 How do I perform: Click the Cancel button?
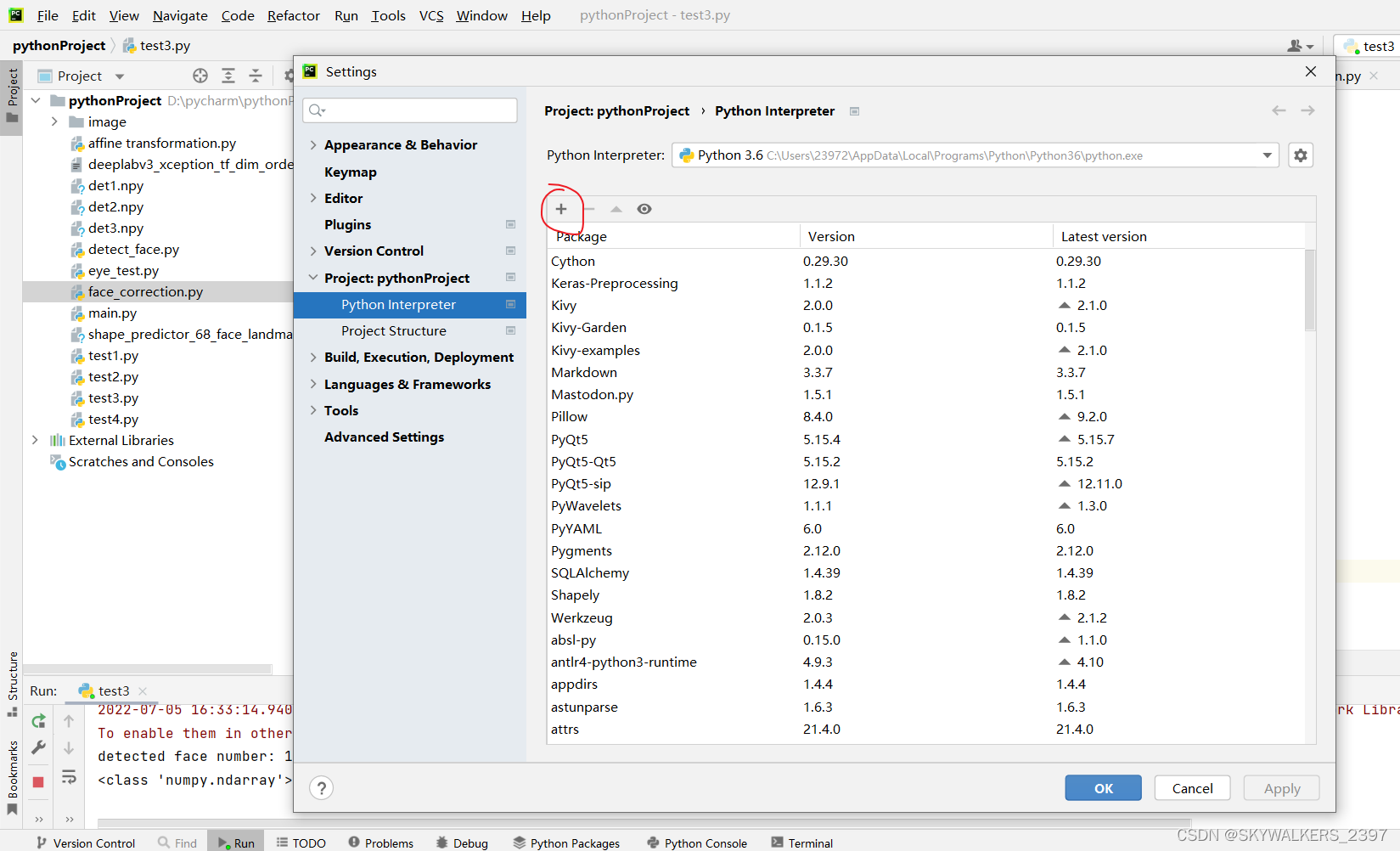tap(1193, 788)
